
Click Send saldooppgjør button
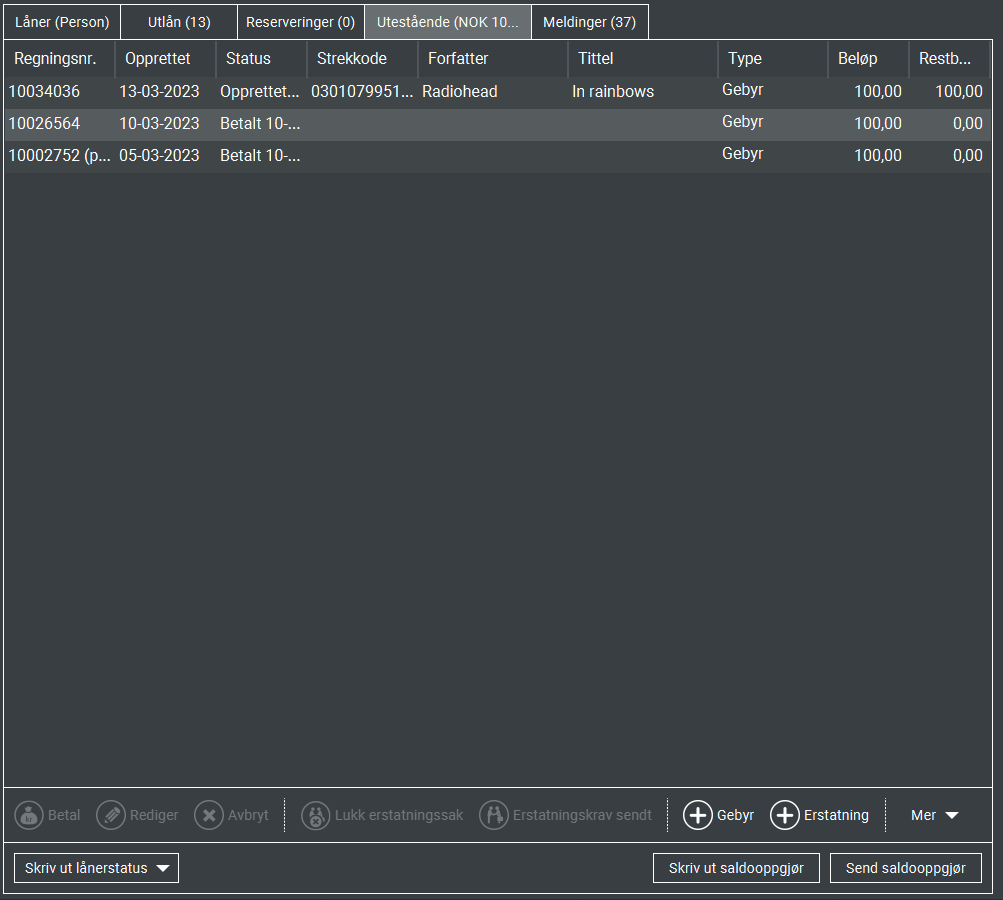click(x=906, y=868)
